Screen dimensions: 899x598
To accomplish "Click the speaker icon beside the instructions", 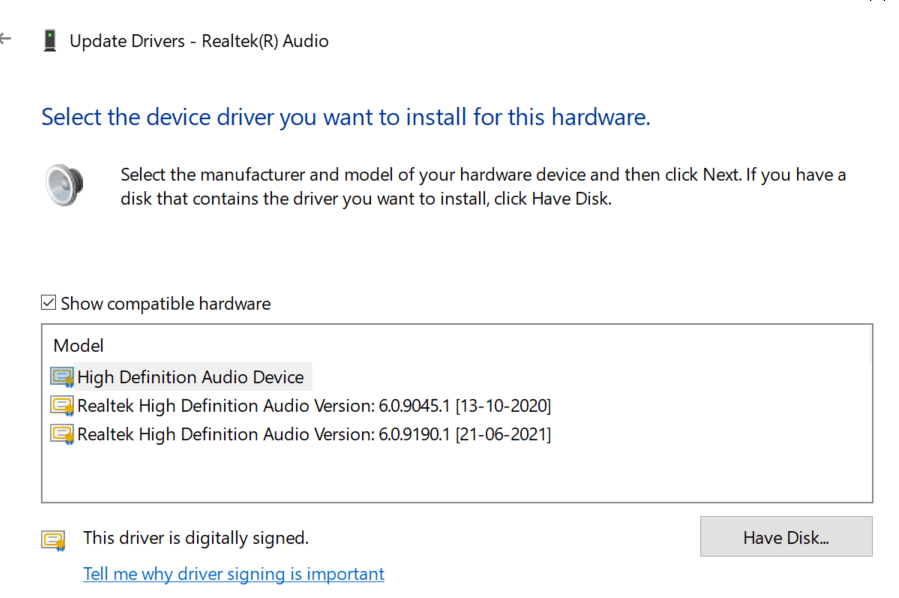I will tap(64, 186).
